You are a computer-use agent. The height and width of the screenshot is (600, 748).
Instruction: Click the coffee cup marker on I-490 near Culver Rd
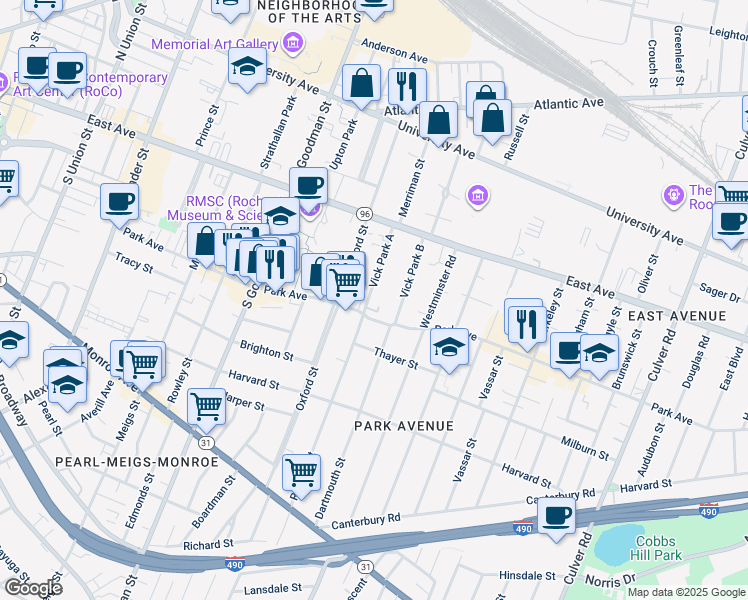click(556, 518)
